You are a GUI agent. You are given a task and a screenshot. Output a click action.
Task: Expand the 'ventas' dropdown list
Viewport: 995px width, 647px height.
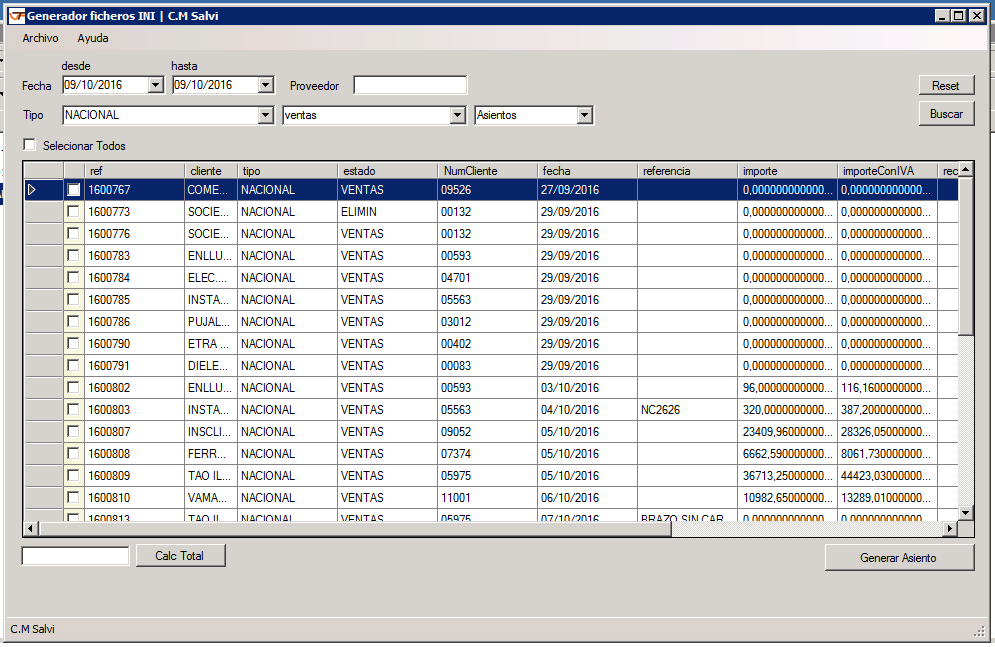click(457, 116)
